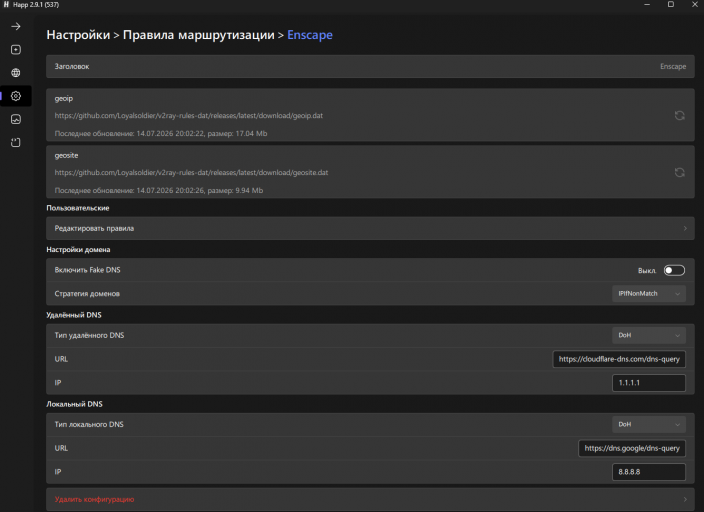Click the Enscape breadcrumb title
The height and width of the screenshot is (512, 704).
point(310,35)
